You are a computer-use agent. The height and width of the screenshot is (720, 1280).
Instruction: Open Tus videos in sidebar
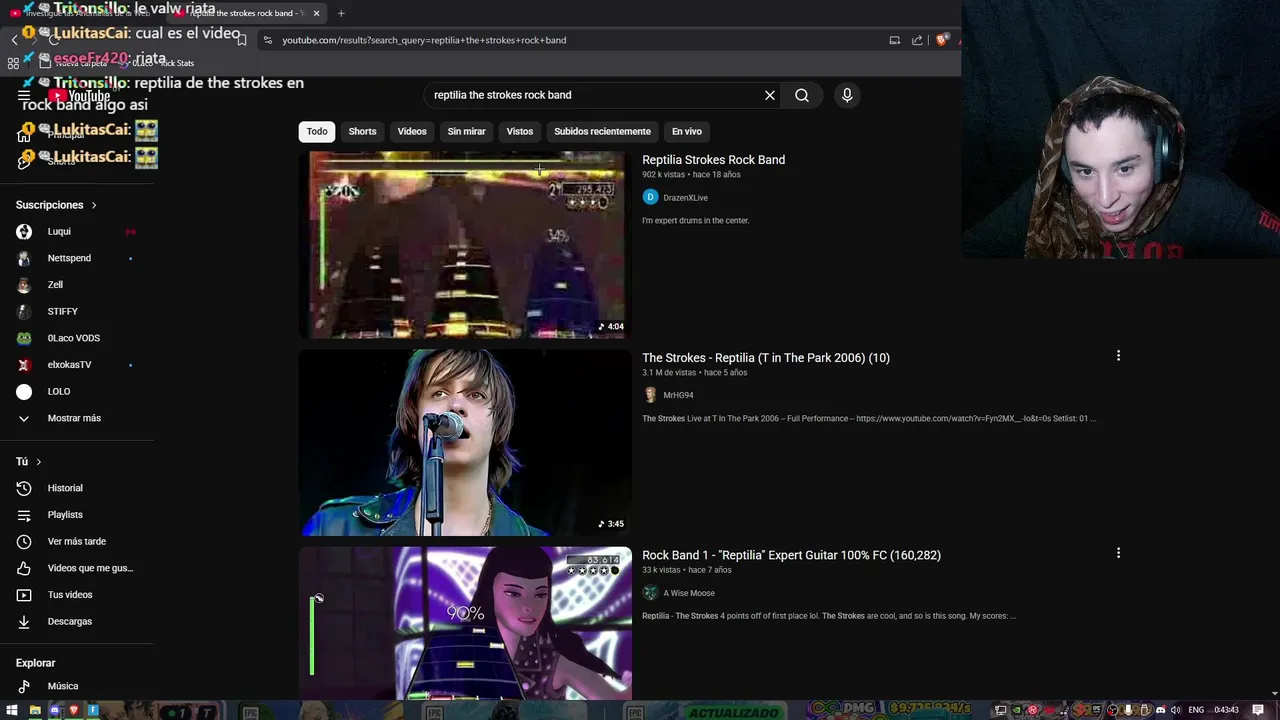[77, 595]
